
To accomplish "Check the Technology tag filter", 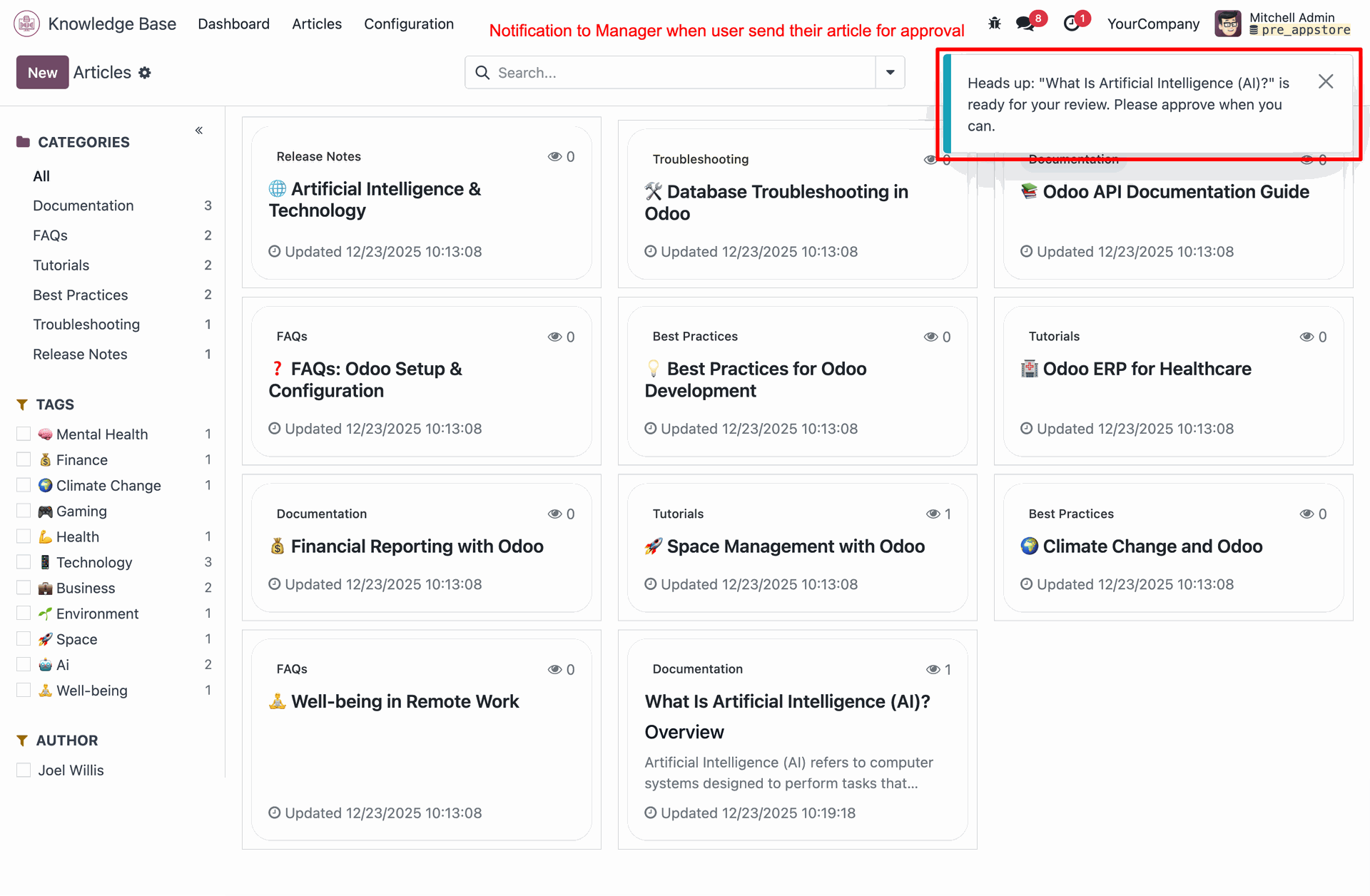I will (24, 562).
